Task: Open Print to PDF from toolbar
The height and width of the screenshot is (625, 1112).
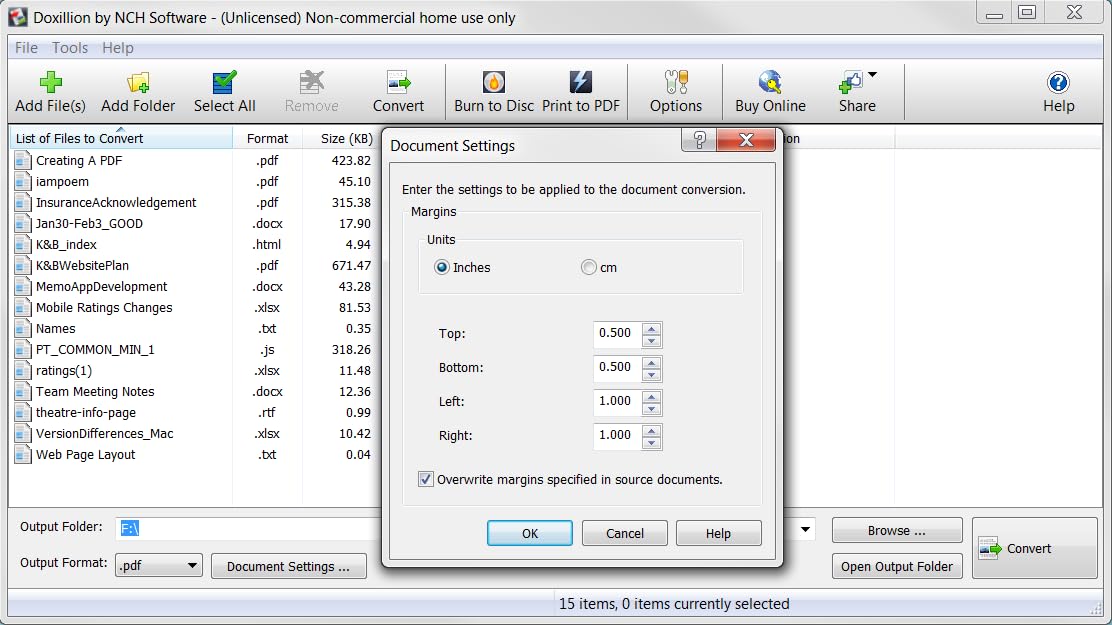Action: tap(580, 83)
